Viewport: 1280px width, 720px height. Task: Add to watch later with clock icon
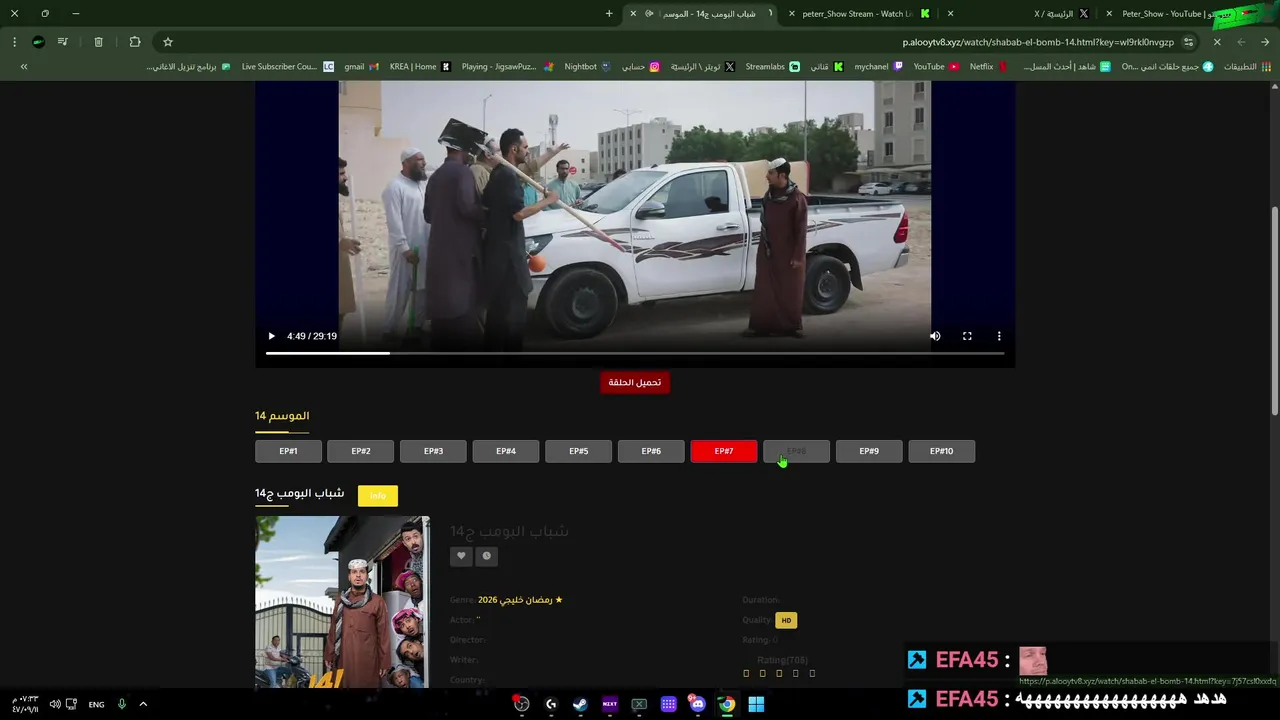[x=487, y=556]
